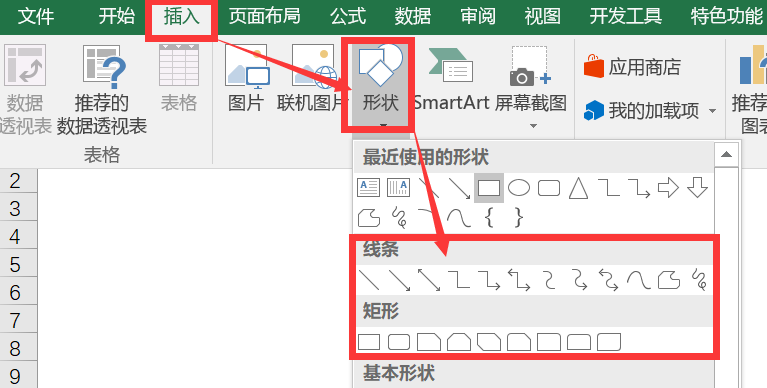Select the right block arrow shape
Image resolution: width=767 pixels, height=388 pixels.
(x=668, y=187)
